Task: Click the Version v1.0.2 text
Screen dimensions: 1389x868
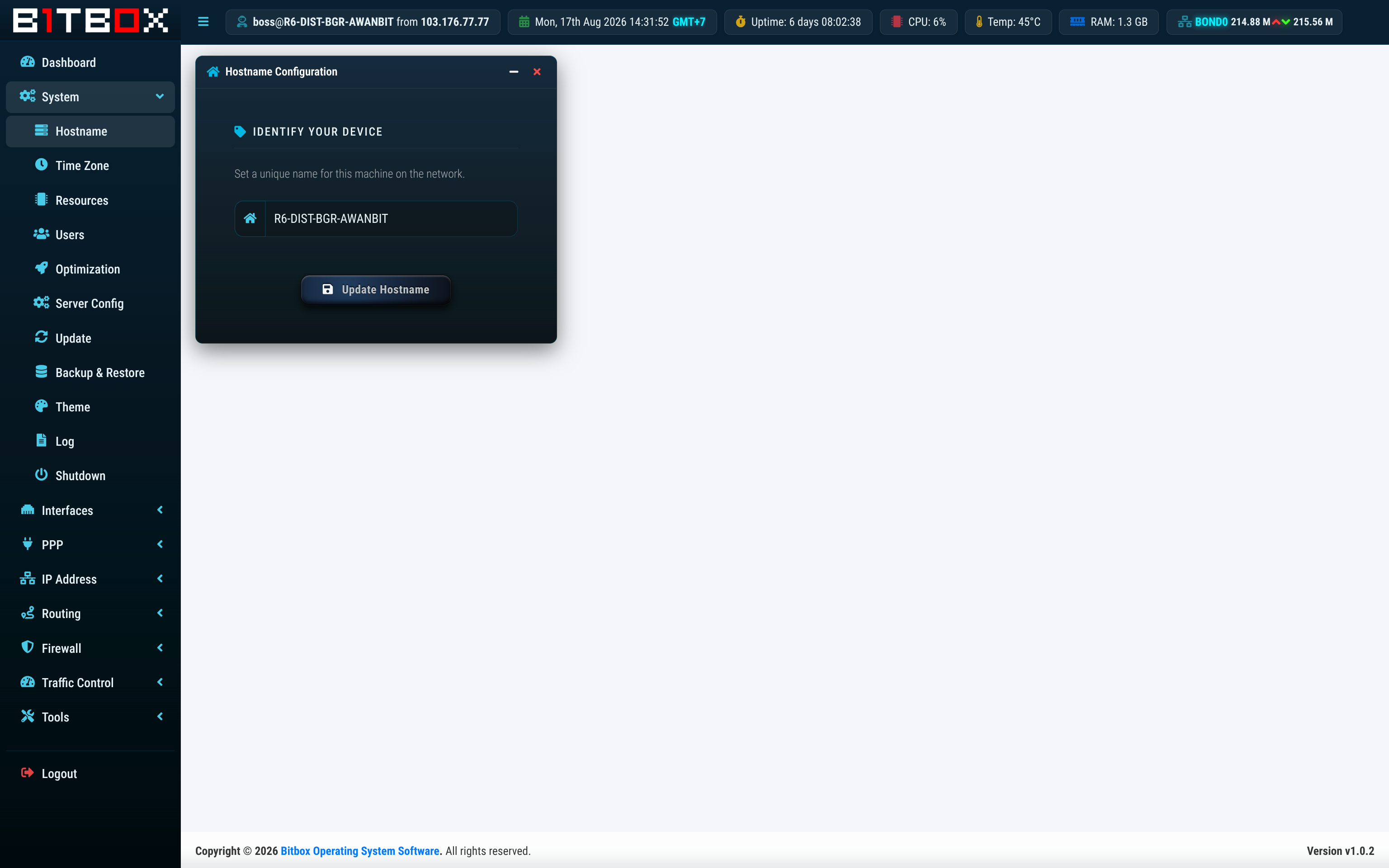Action: 1340,851
